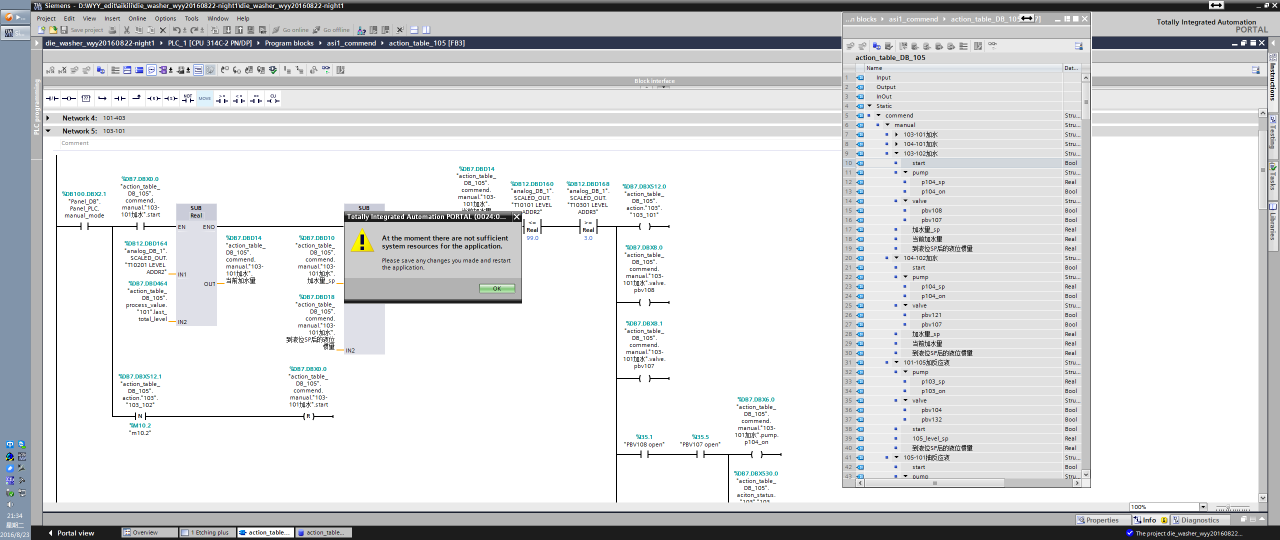The height and width of the screenshot is (540, 1280).
Task: Close the Totally Integrated Automation PORTAL error dialog
Action: click(x=517, y=216)
